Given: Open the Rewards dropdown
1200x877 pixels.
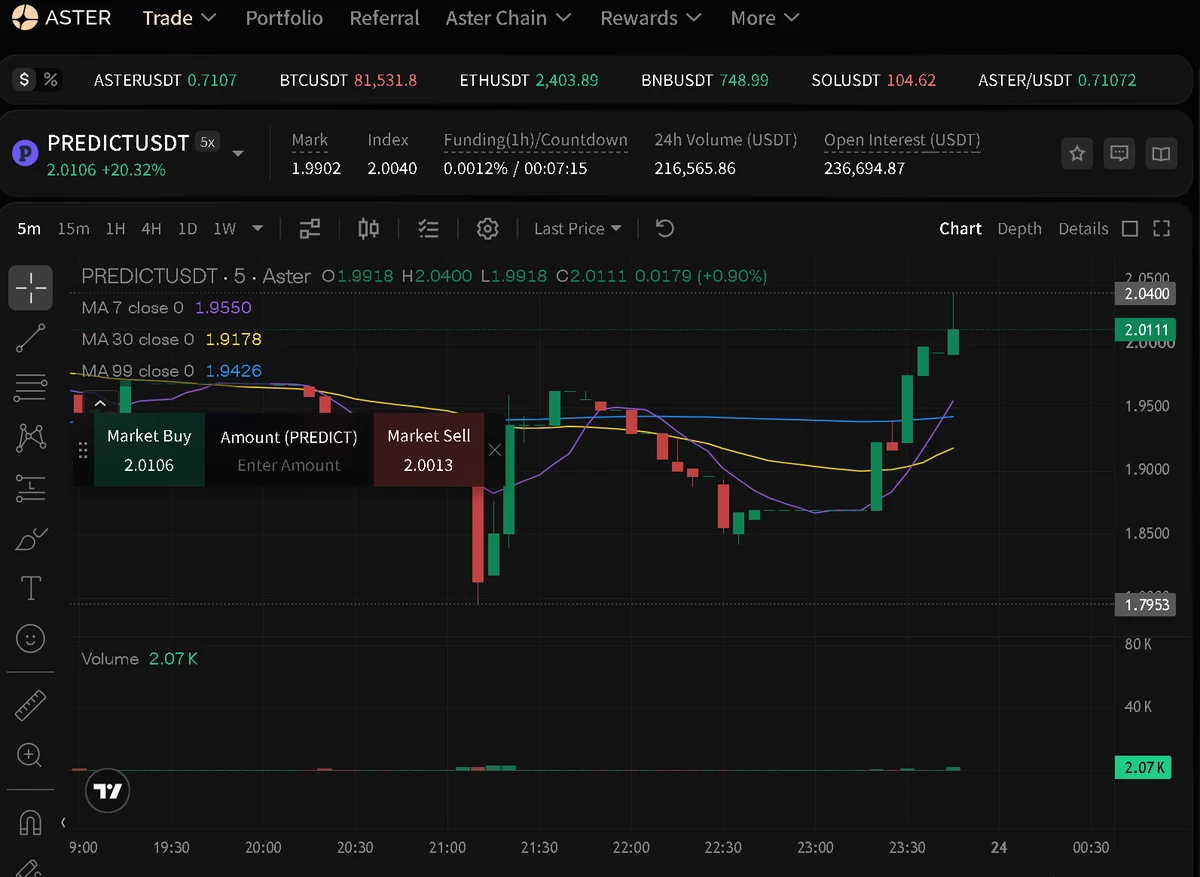Looking at the screenshot, I should click(651, 18).
